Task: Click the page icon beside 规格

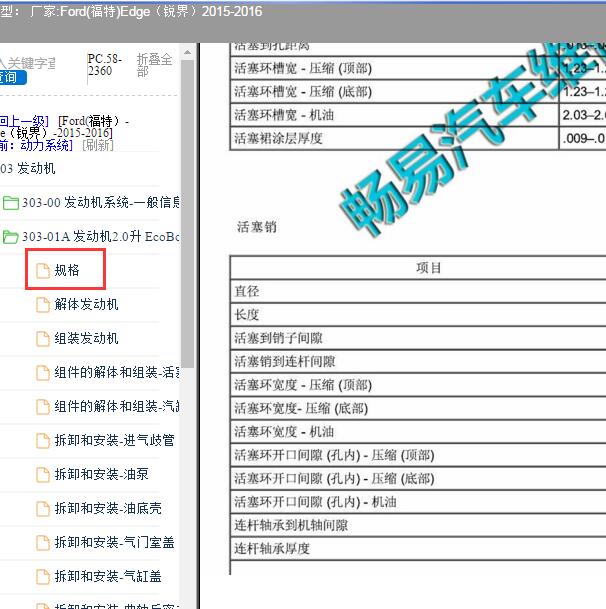Action: (x=43, y=270)
